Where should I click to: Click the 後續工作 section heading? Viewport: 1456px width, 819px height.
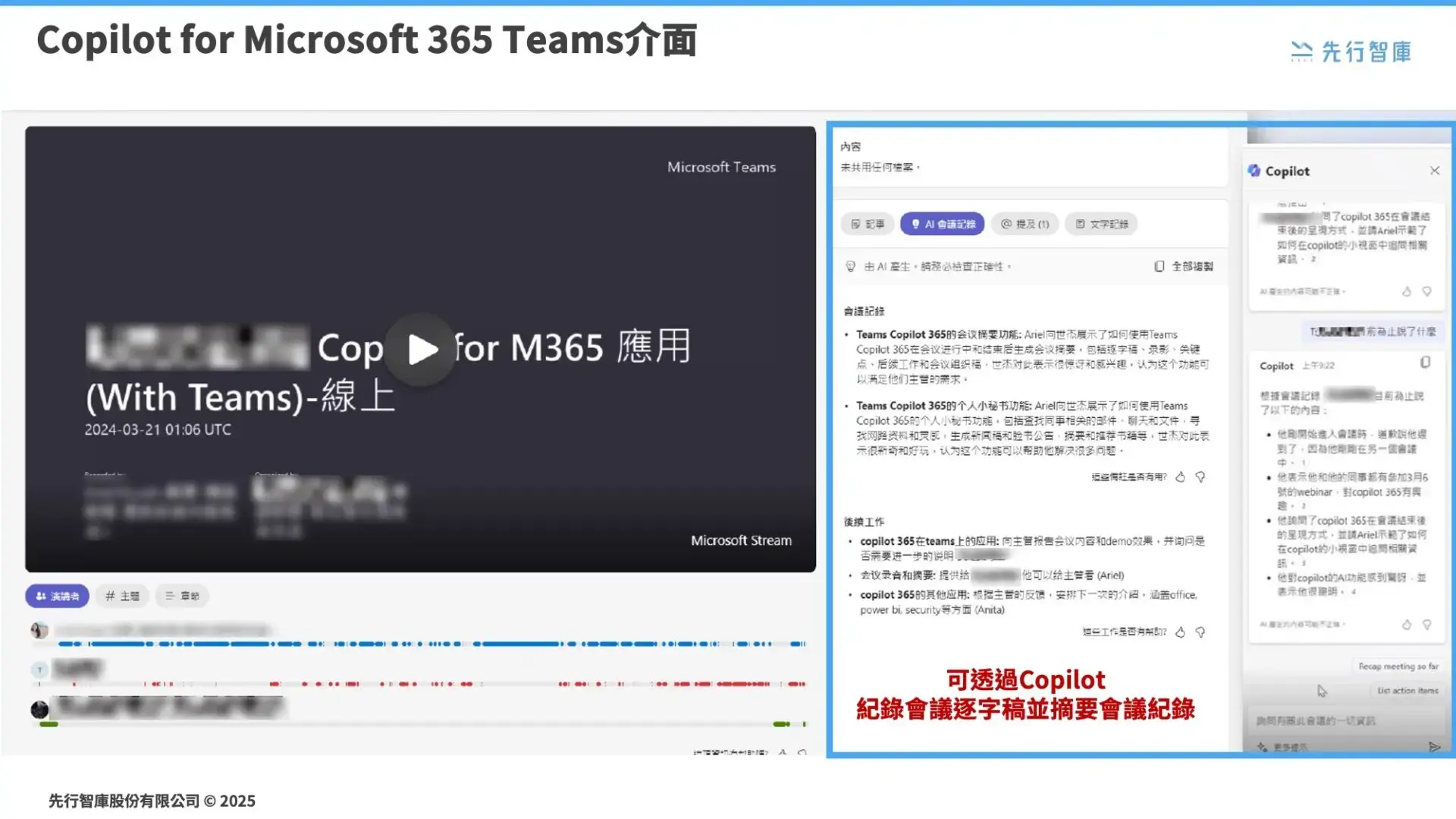(x=864, y=522)
